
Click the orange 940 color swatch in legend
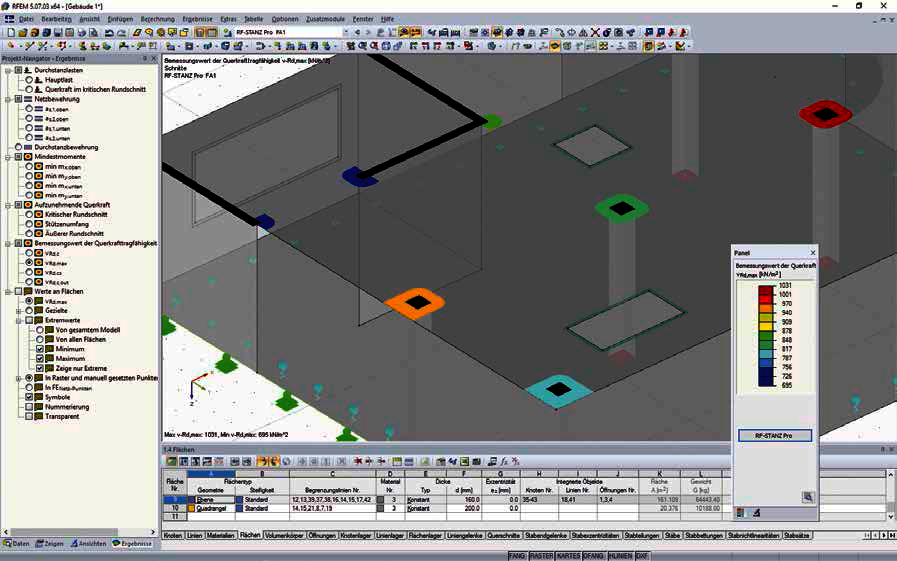pos(765,308)
